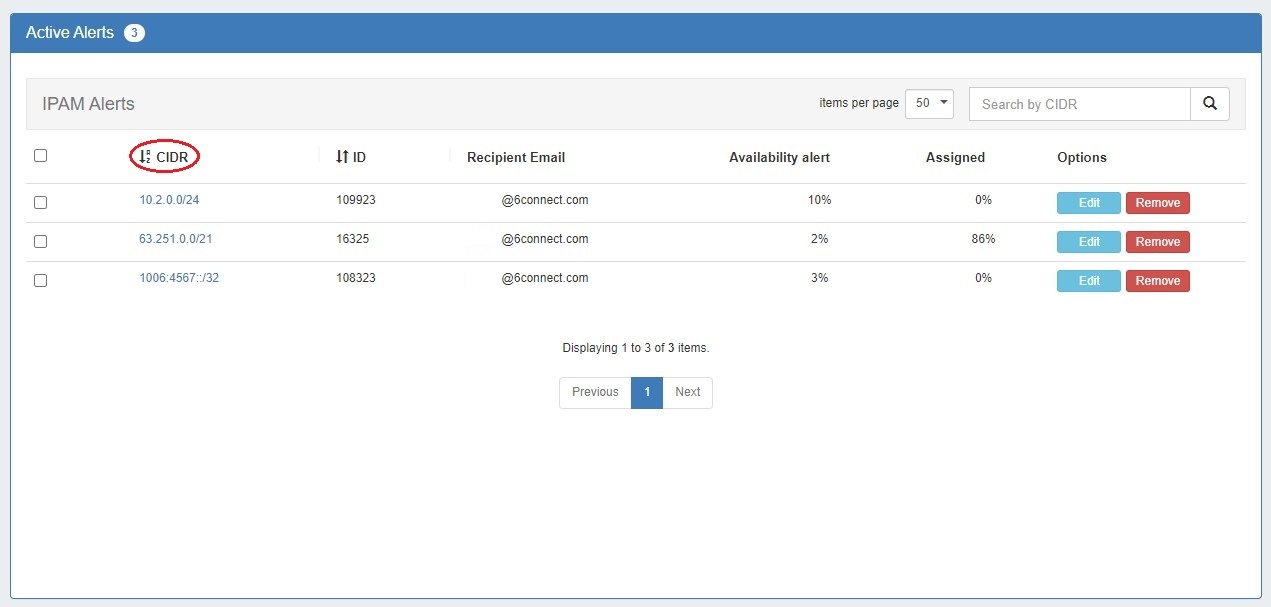The image size is (1271, 607).
Task: Click into the Search by CIDR field
Action: point(1079,104)
